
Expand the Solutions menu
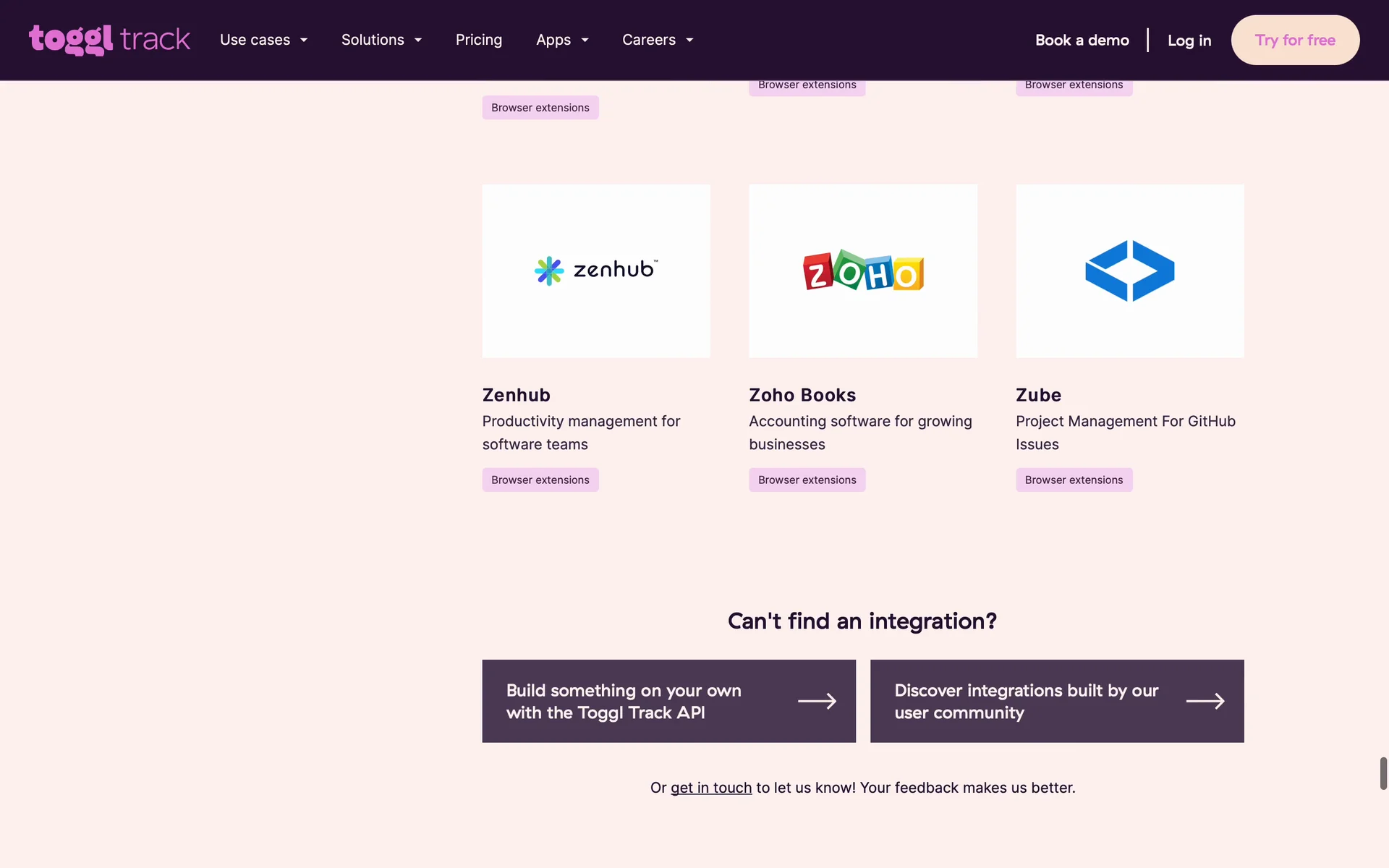pyautogui.click(x=381, y=40)
